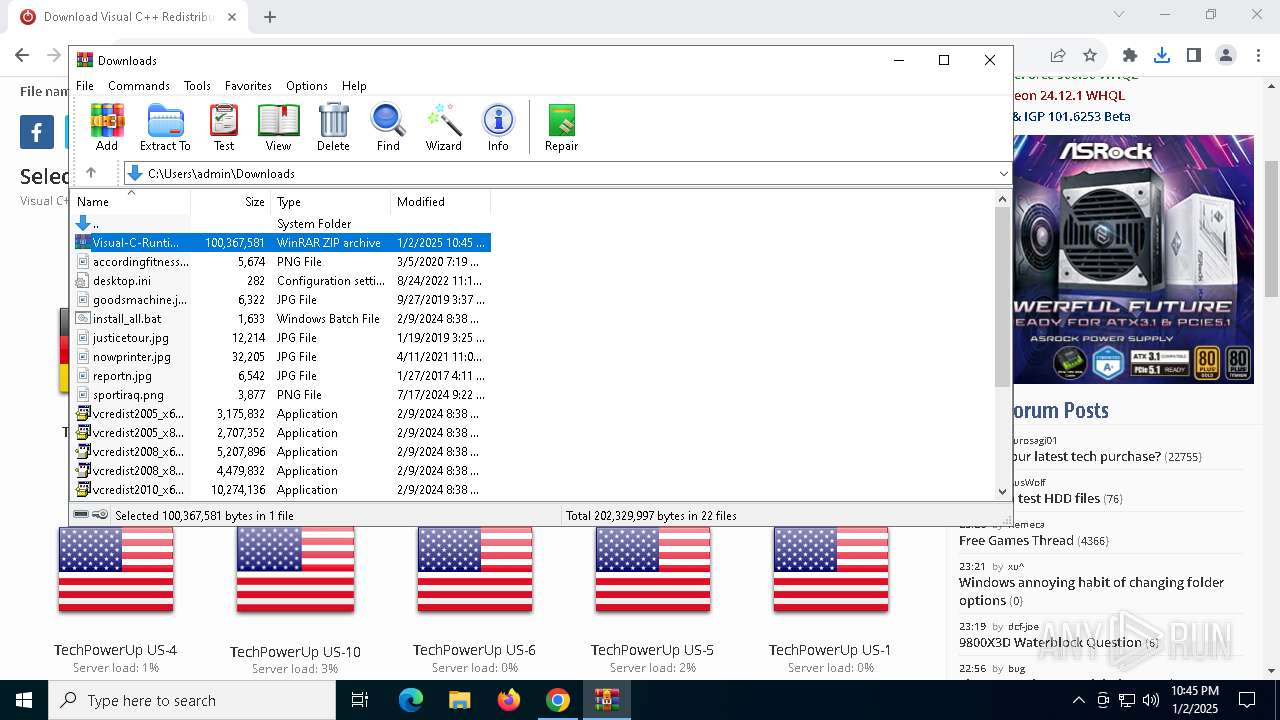Click the Type here to search box

coord(192,700)
